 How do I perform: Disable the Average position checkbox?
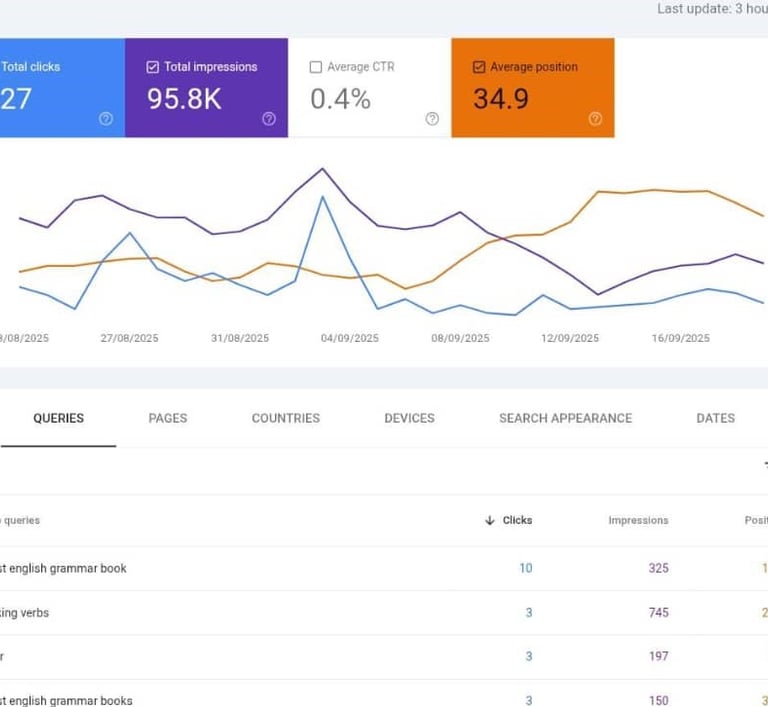click(x=479, y=67)
